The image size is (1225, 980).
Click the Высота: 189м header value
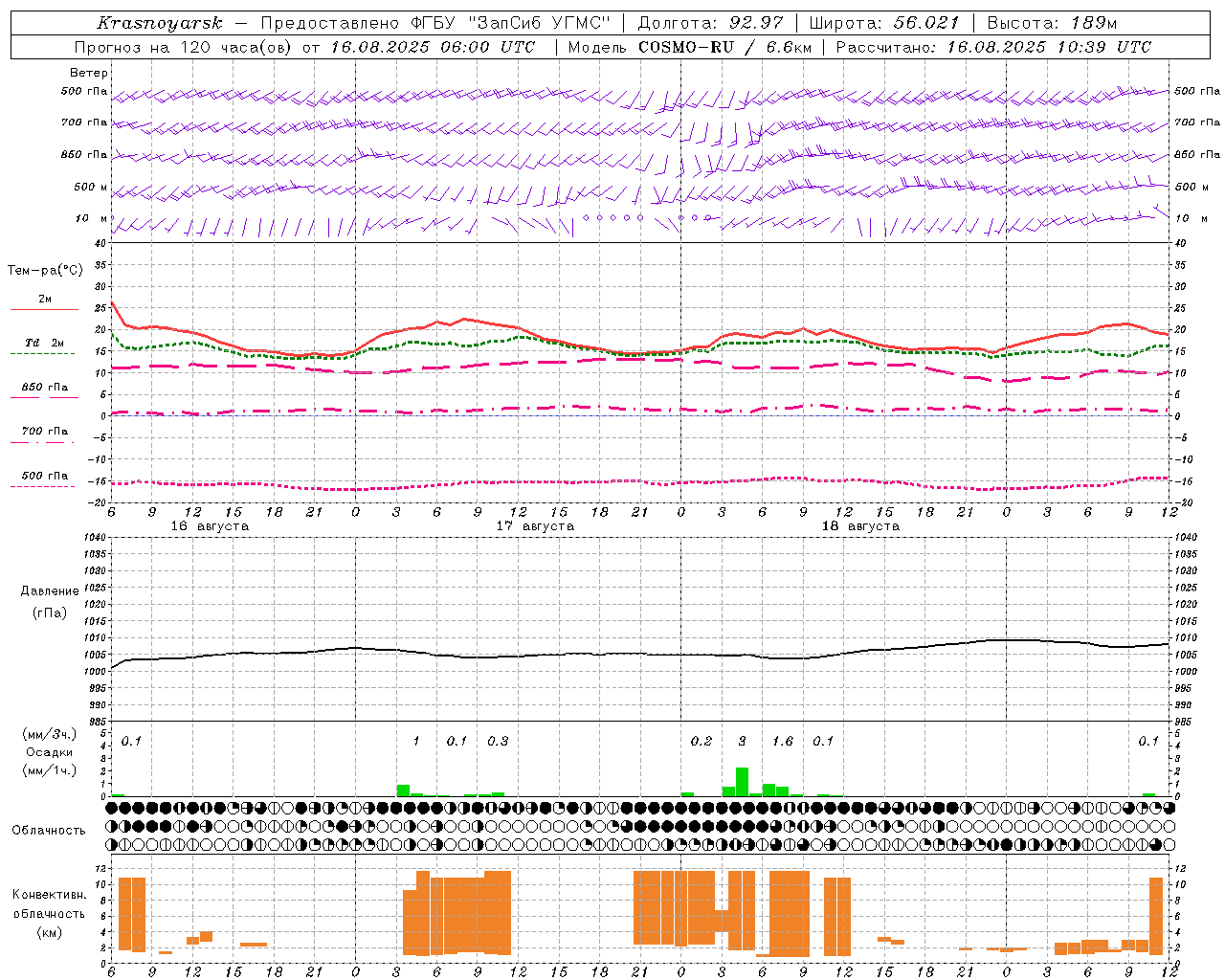point(1052,23)
